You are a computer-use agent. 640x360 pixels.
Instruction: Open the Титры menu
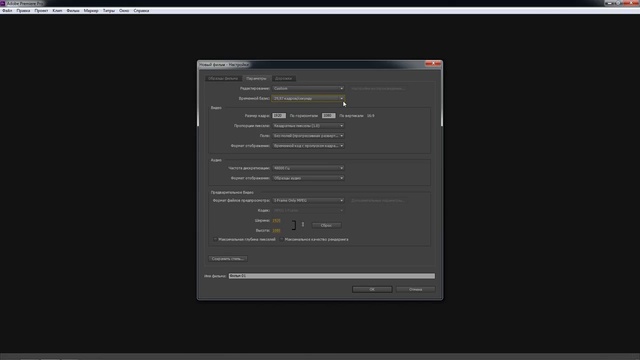click(x=109, y=11)
